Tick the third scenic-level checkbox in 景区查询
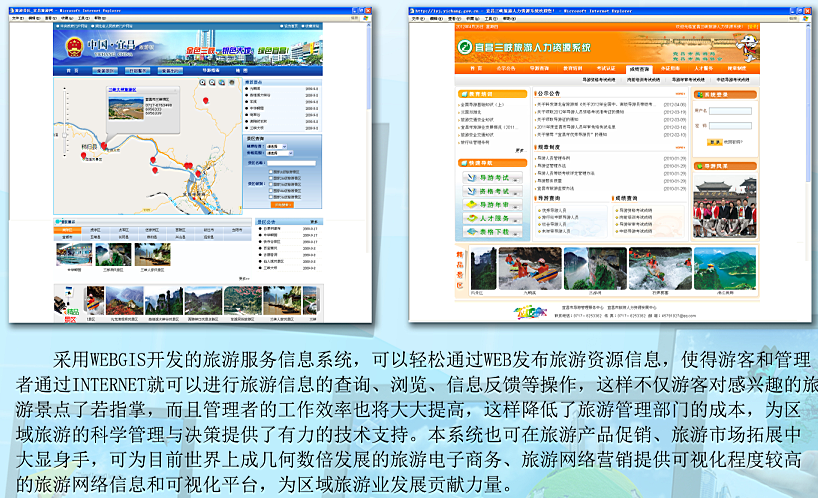 pos(270,183)
